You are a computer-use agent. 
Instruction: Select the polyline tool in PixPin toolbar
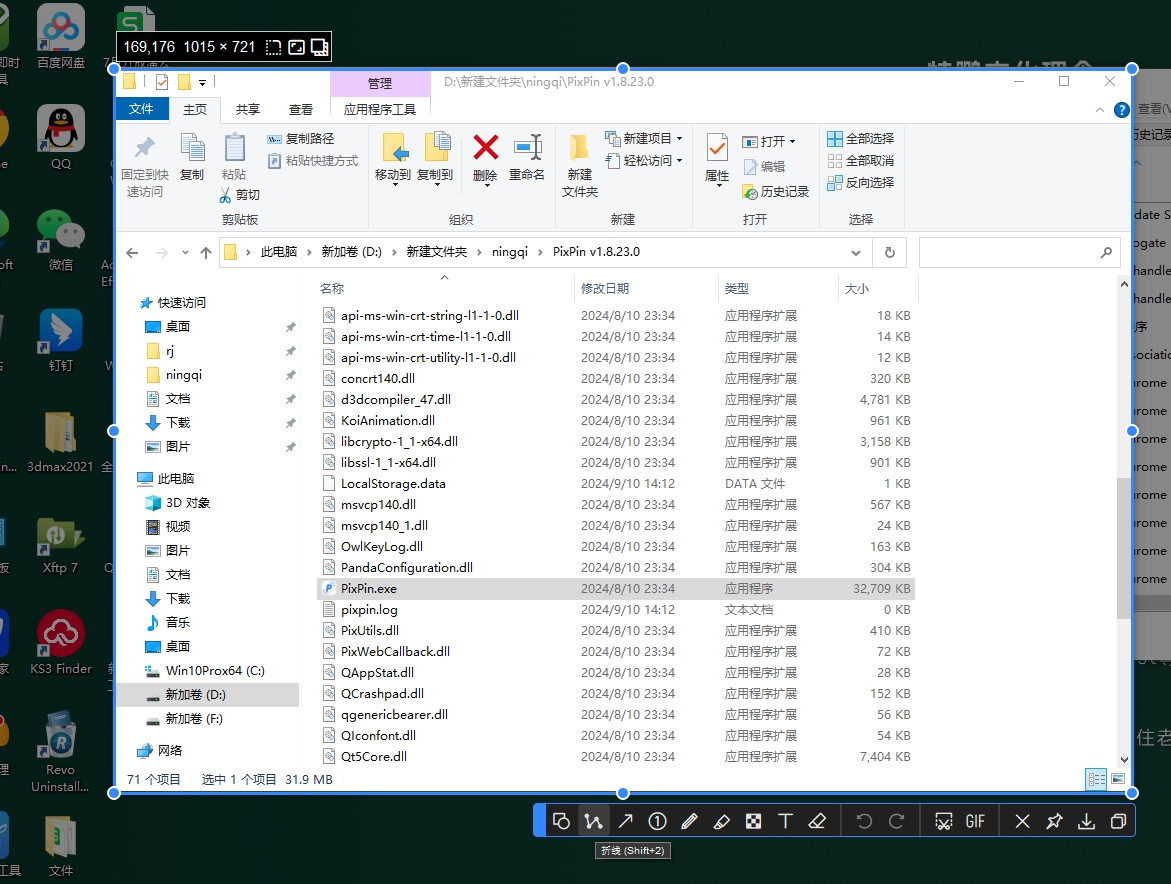[x=594, y=821]
